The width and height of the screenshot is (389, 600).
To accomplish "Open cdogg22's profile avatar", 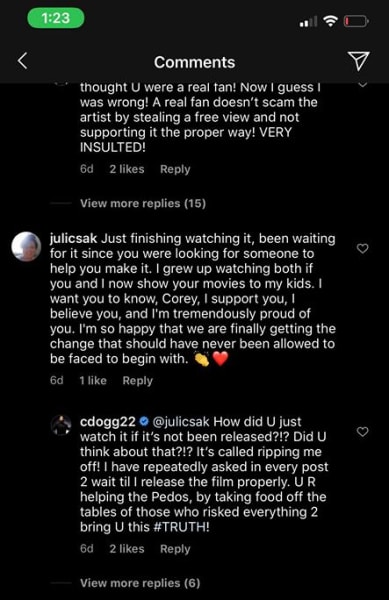I will pos(62,425).
